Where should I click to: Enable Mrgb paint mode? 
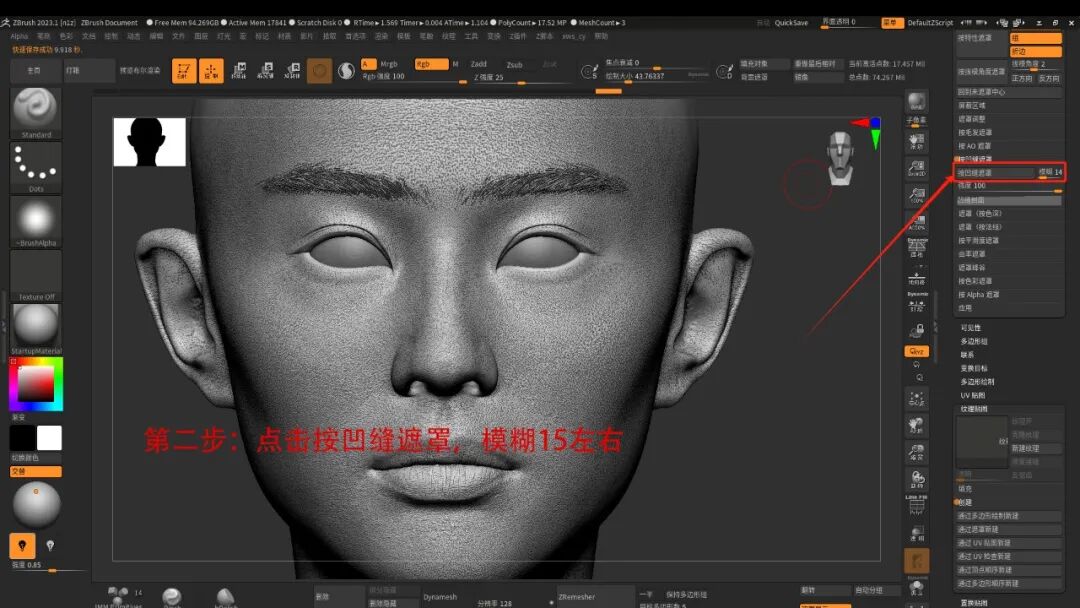click(x=388, y=64)
